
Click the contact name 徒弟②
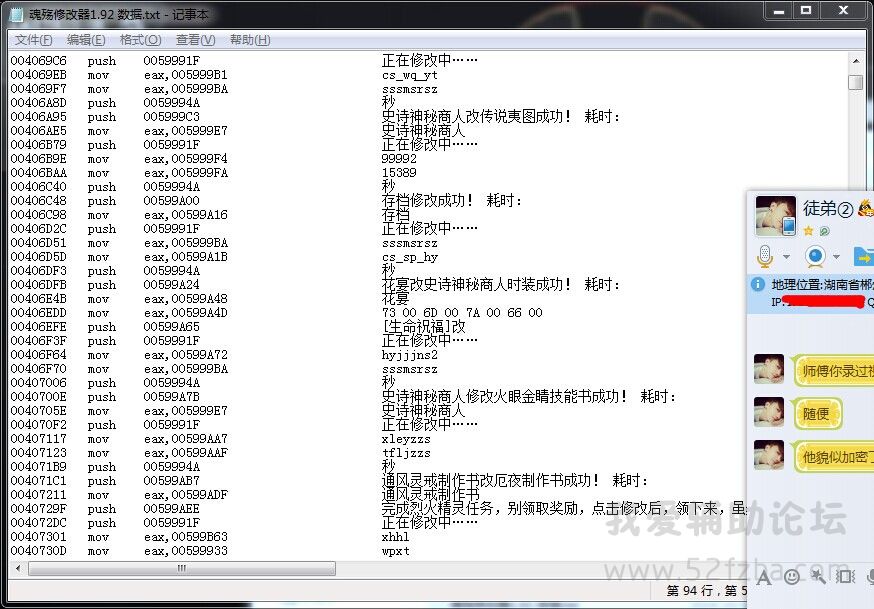[x=827, y=208]
